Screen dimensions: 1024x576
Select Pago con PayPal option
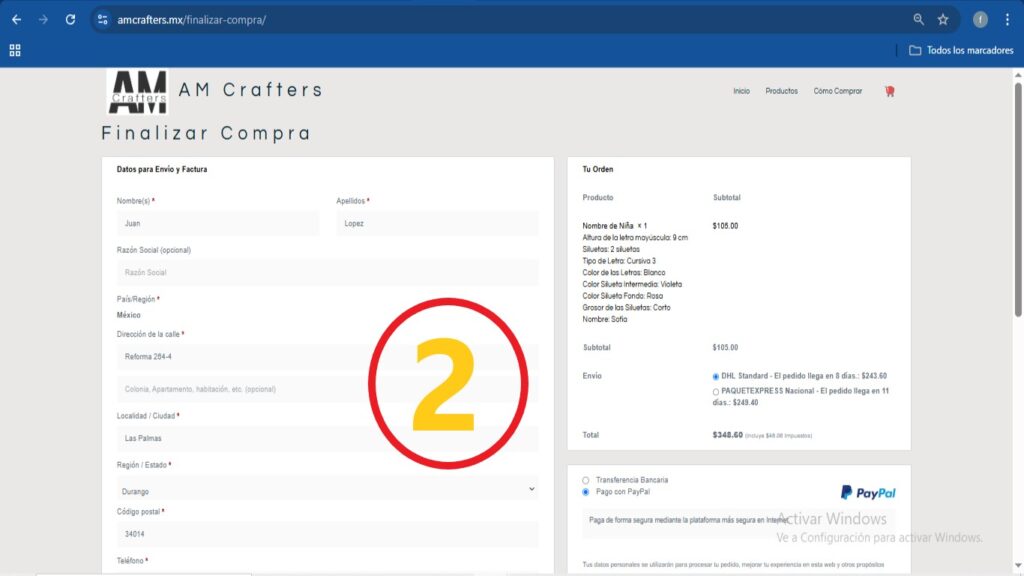coord(586,492)
